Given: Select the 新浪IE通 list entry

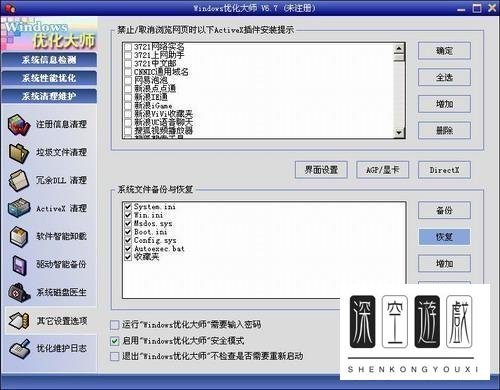Looking at the screenshot, I should [151, 97].
